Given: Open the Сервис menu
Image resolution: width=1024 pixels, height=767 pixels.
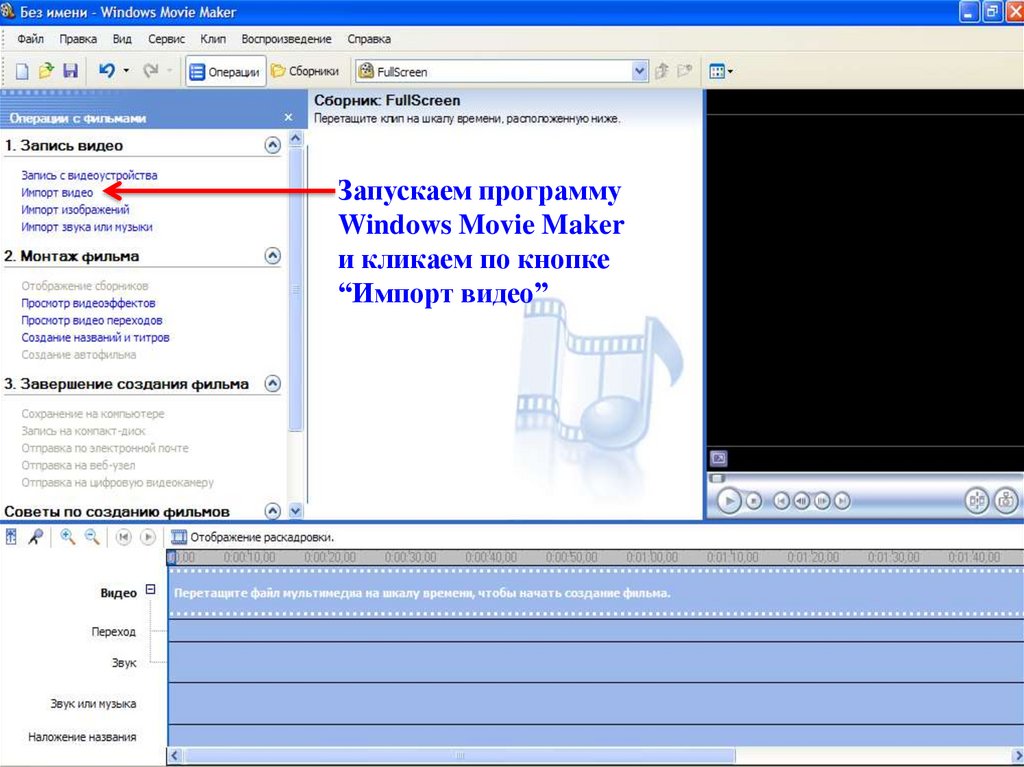Looking at the screenshot, I should tap(166, 39).
